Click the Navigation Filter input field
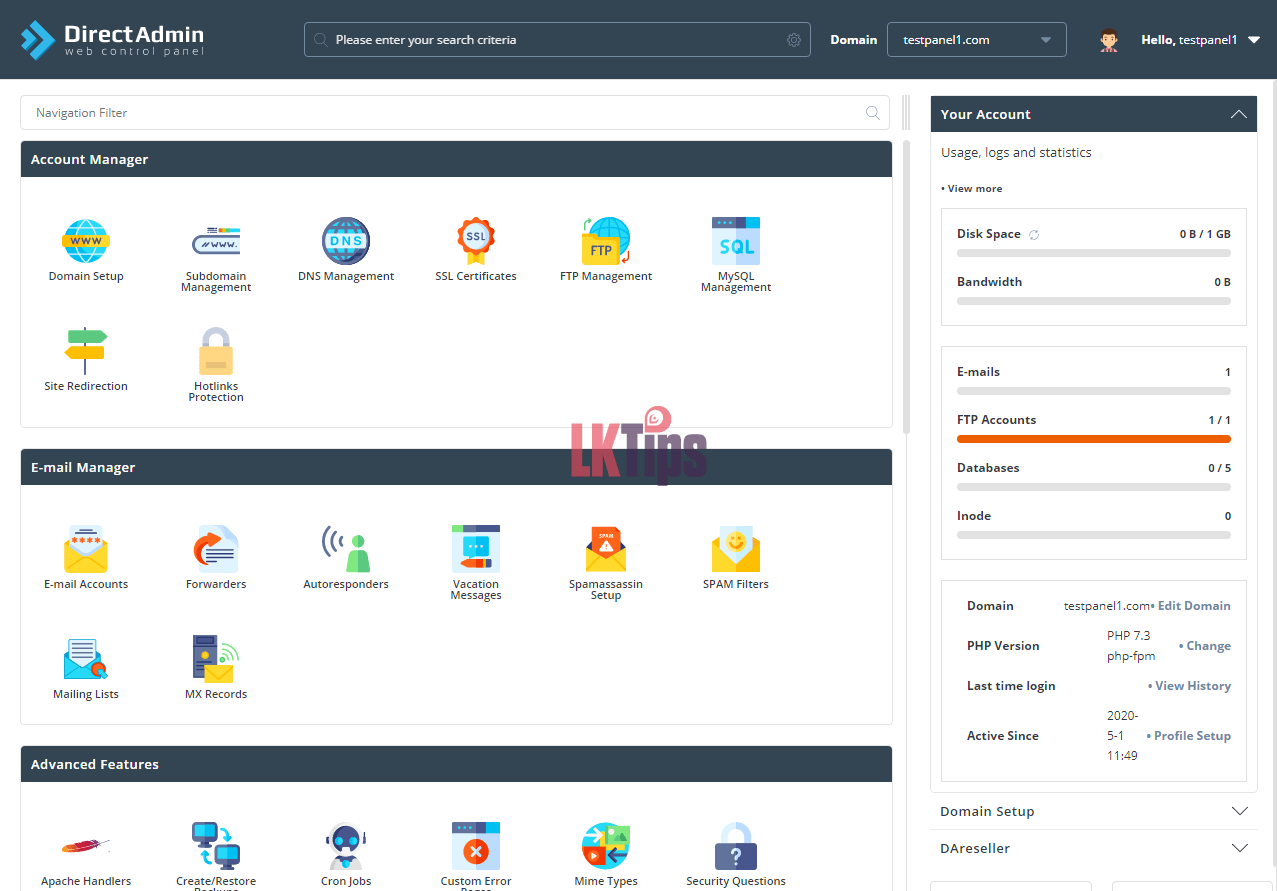Image resolution: width=1277 pixels, height=891 pixels. (x=440, y=113)
